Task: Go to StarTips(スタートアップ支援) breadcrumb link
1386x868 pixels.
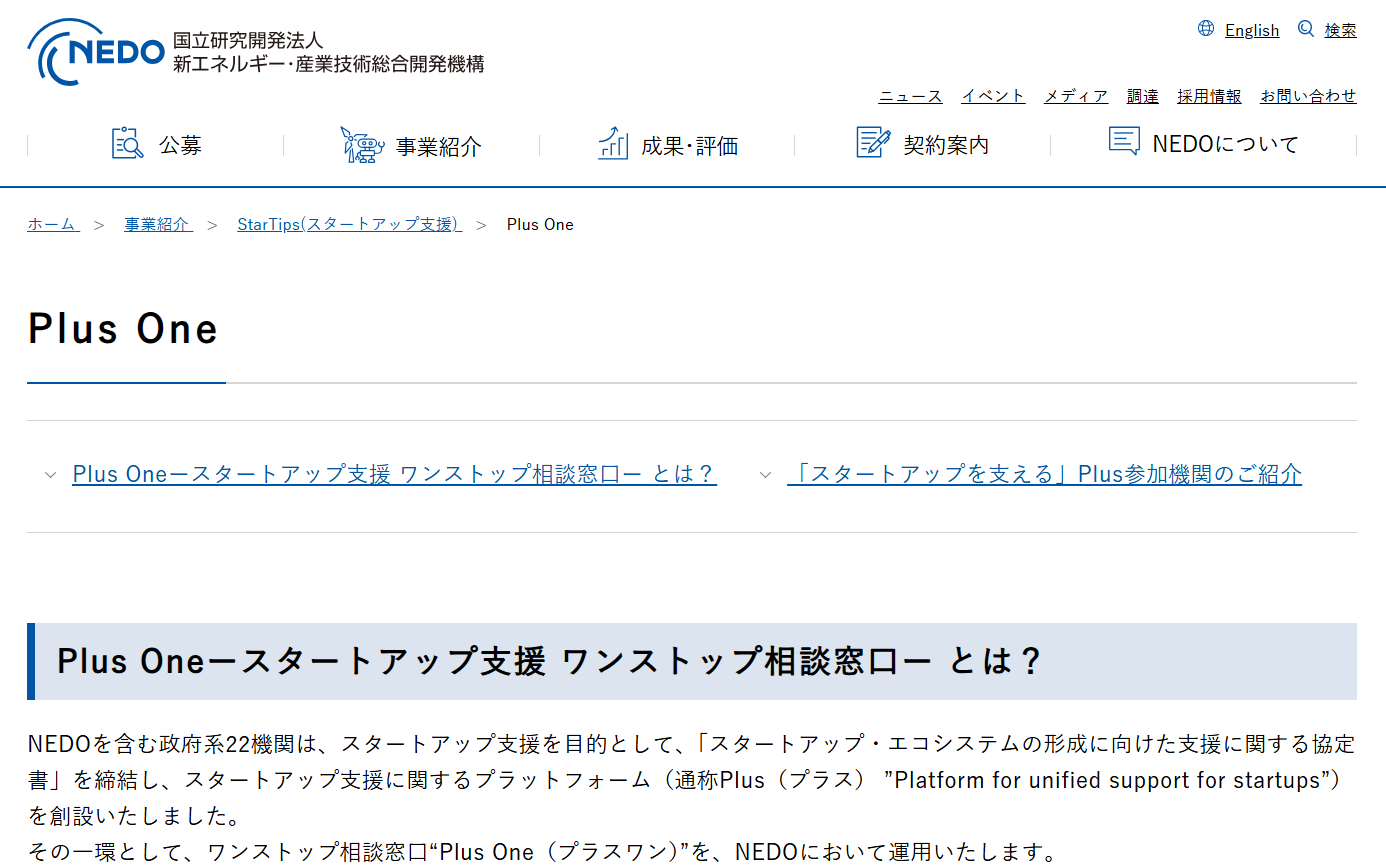Action: [x=349, y=224]
